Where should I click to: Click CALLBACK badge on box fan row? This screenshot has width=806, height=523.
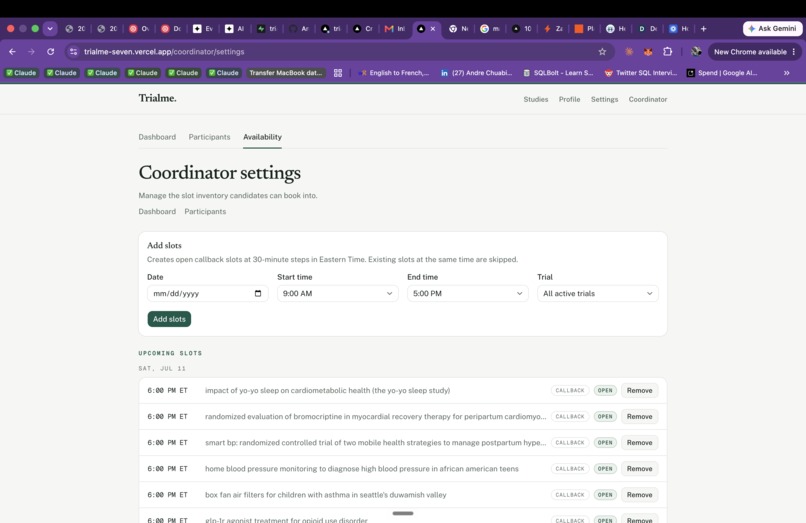coord(570,495)
